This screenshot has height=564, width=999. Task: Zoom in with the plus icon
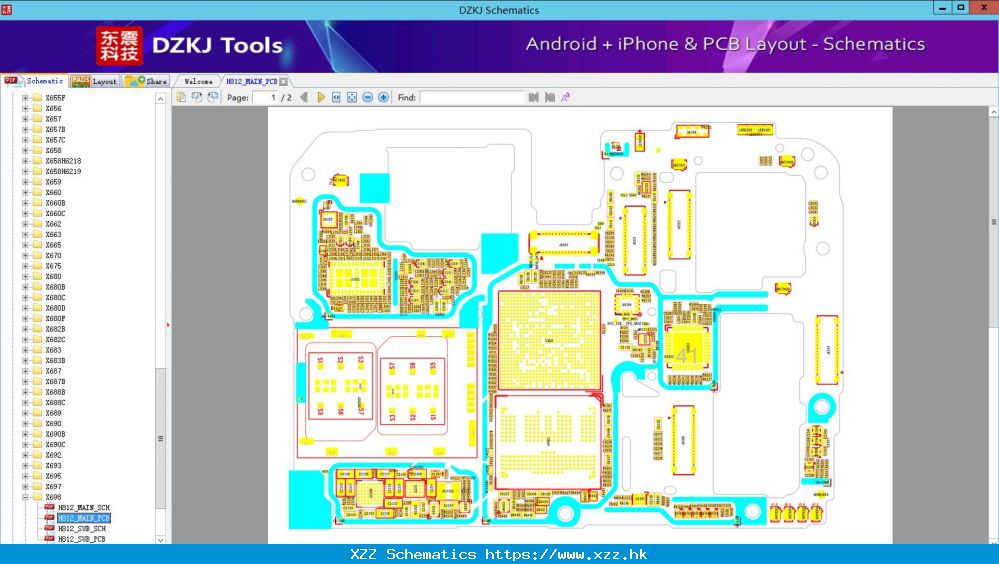(x=384, y=97)
